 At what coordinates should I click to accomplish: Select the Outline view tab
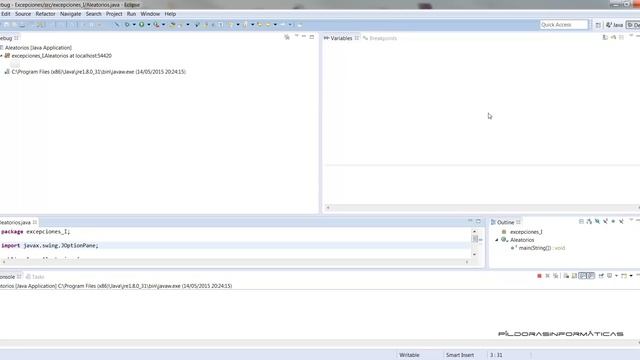point(505,222)
